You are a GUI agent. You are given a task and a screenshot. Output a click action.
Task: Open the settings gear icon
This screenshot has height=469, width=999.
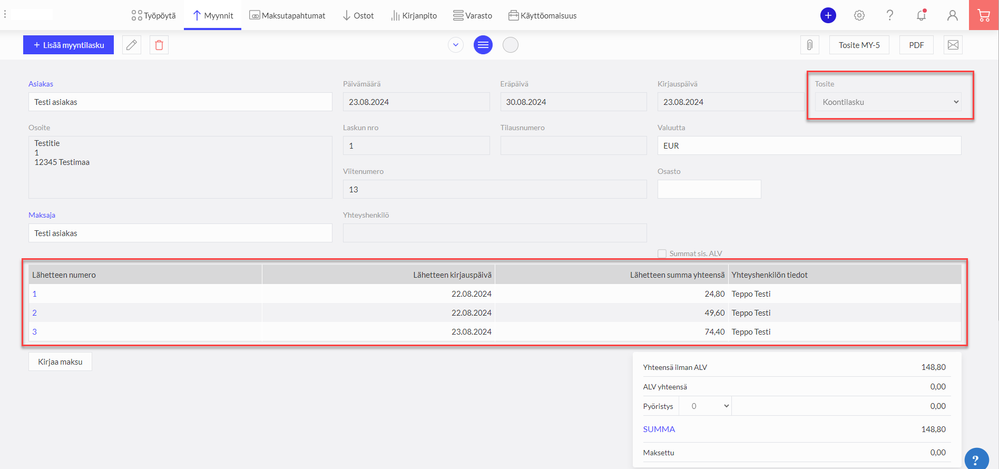coord(859,16)
